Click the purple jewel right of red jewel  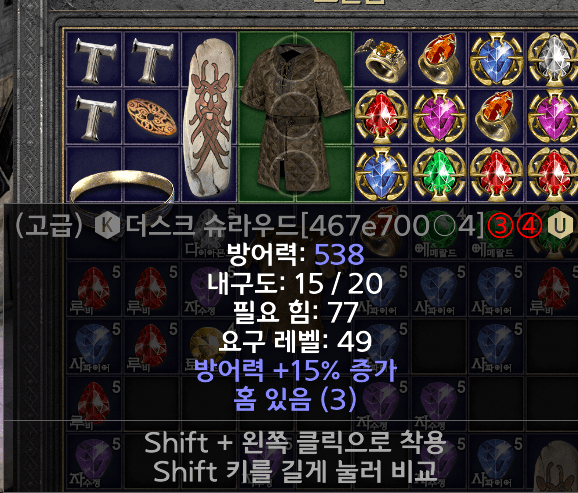tap(439, 117)
